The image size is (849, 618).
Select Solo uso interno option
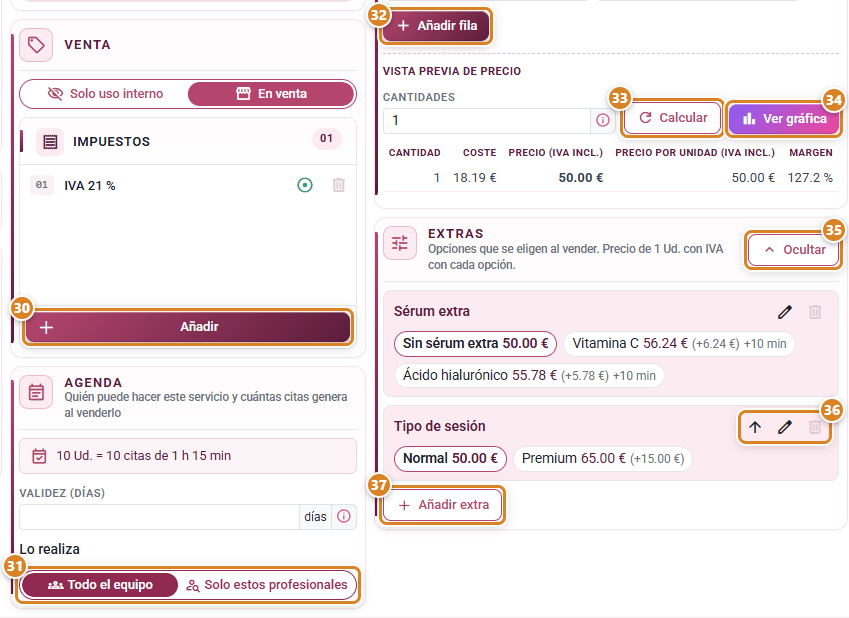point(106,94)
